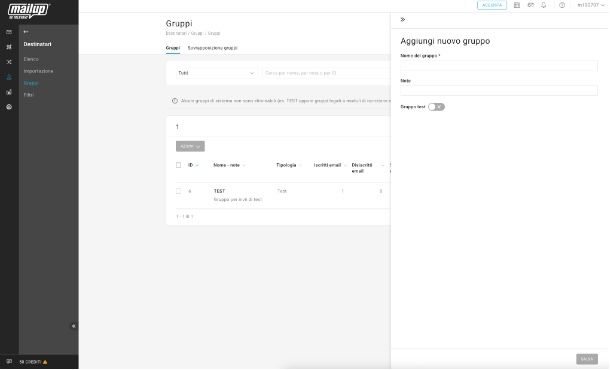Open the first icon in the left rail
Viewport: 610px width, 370px height.
click(9, 32)
